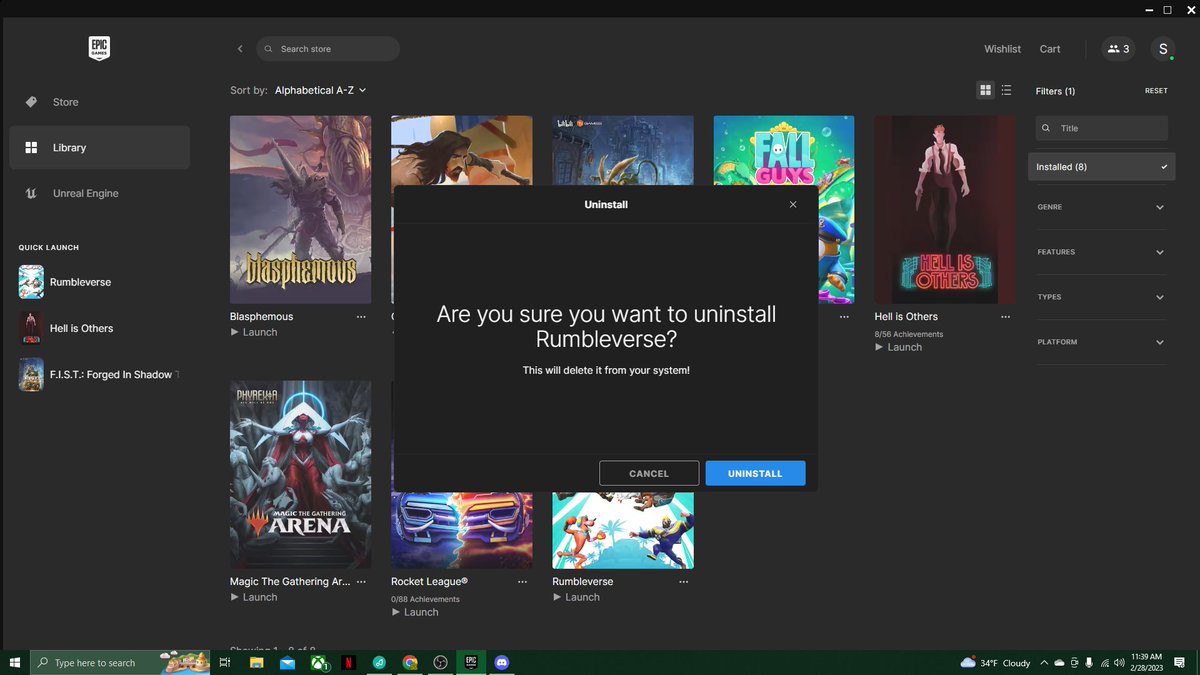Open File Explorer from the taskbar

coord(256,663)
